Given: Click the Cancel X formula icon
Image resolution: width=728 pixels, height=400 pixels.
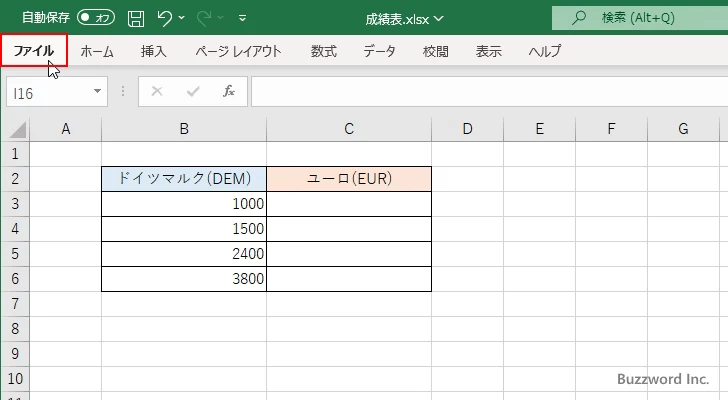Looking at the screenshot, I should [157, 91].
